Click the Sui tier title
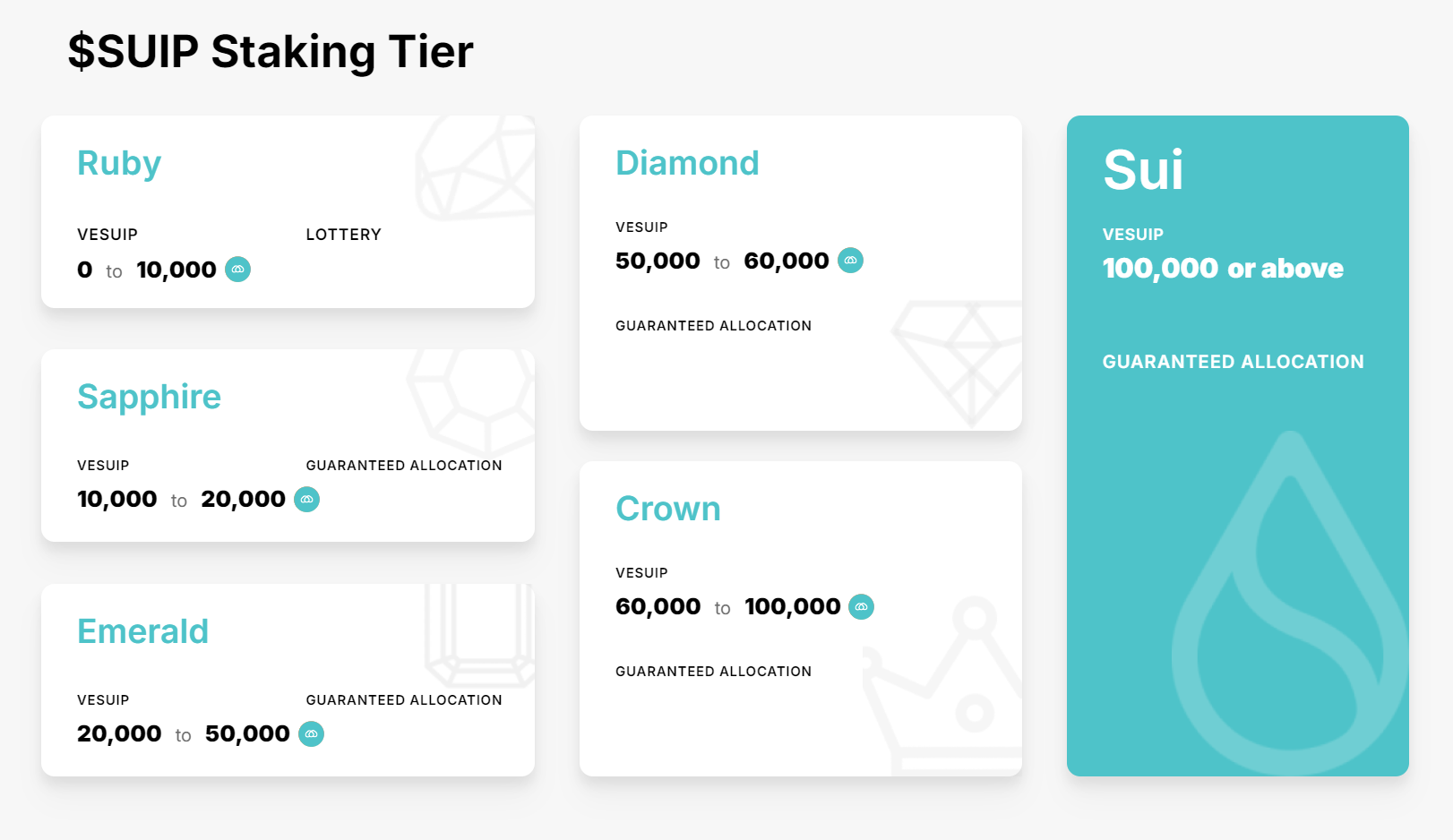 click(1143, 169)
